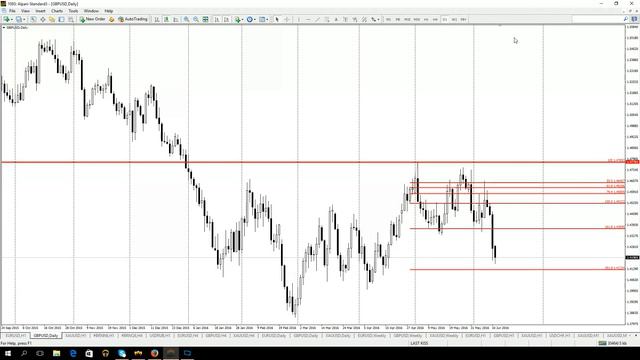Open the Indicators list button
Viewport: 640px width, 360px height.
237,19
